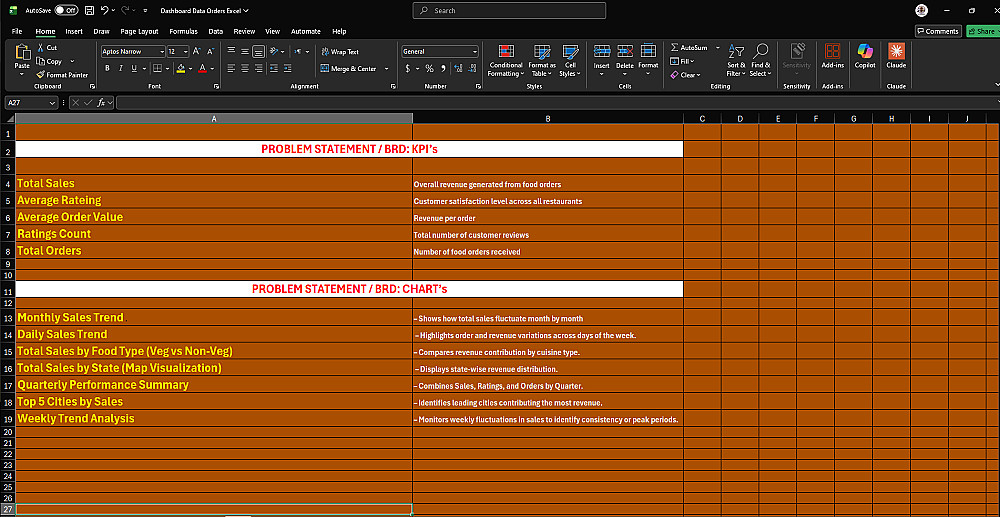Screen dimensions: 1000x517
Task: Switch to the Formulas tab
Action: pyautogui.click(x=183, y=31)
